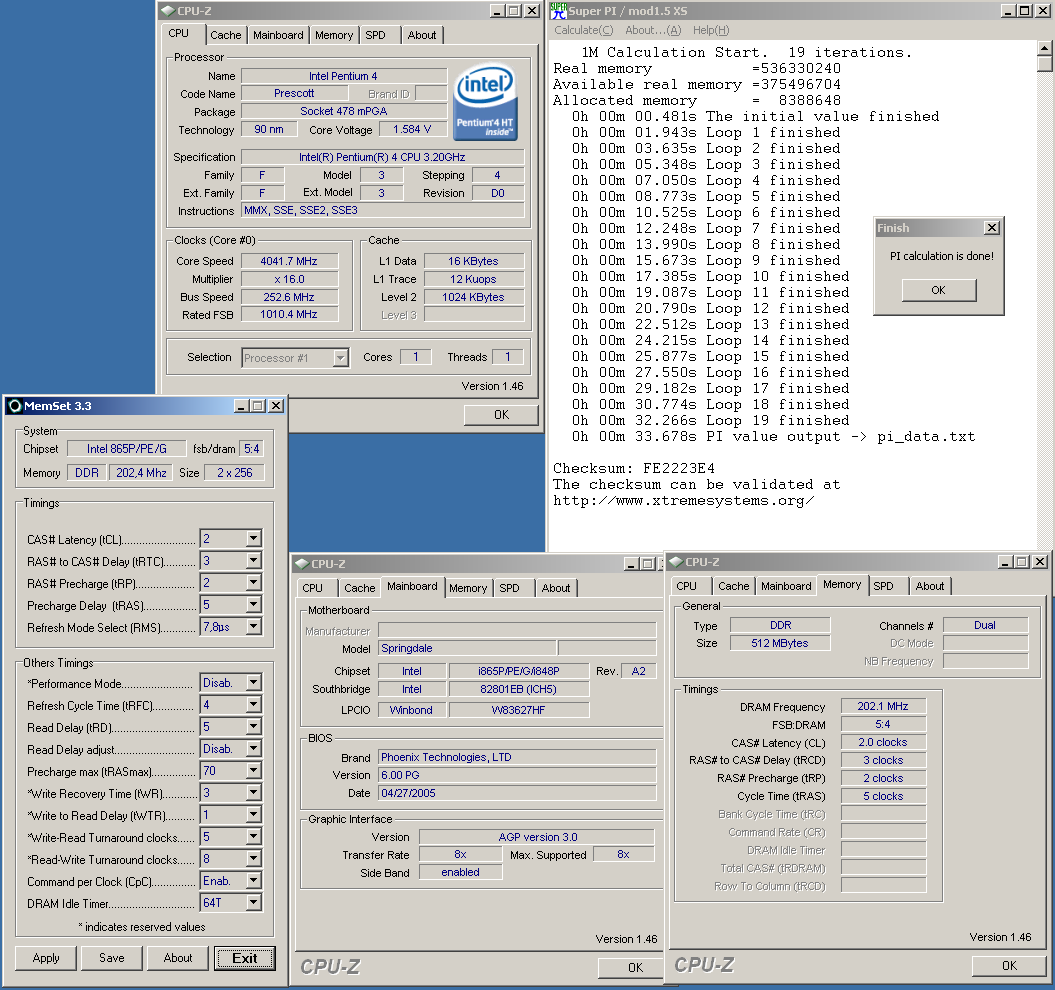This screenshot has height=990, width=1055.
Task: Click OK in the Memory CPU-Z window
Action: coord(1009,966)
